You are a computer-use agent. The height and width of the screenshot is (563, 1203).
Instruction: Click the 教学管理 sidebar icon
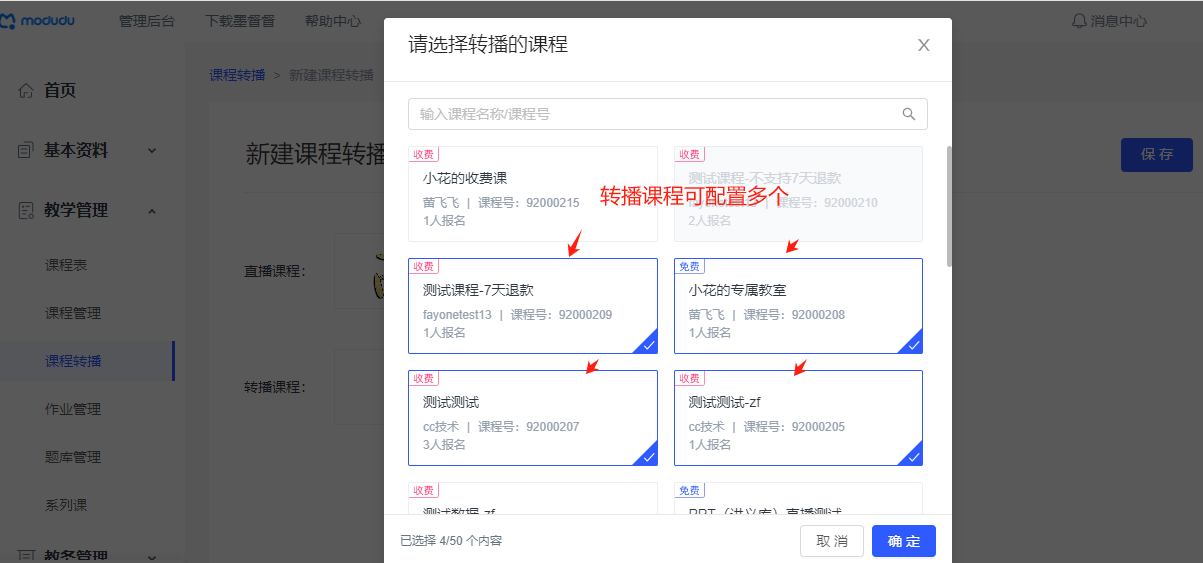[26, 211]
